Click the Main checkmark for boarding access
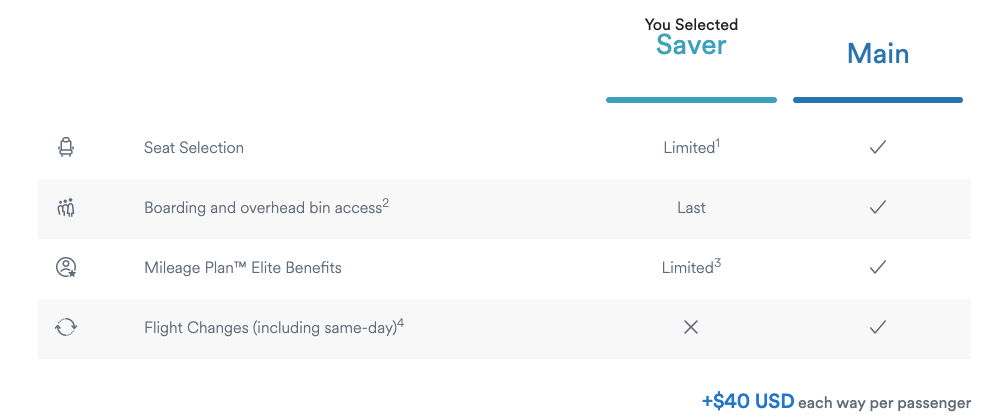This screenshot has width=981, height=418. click(x=877, y=208)
